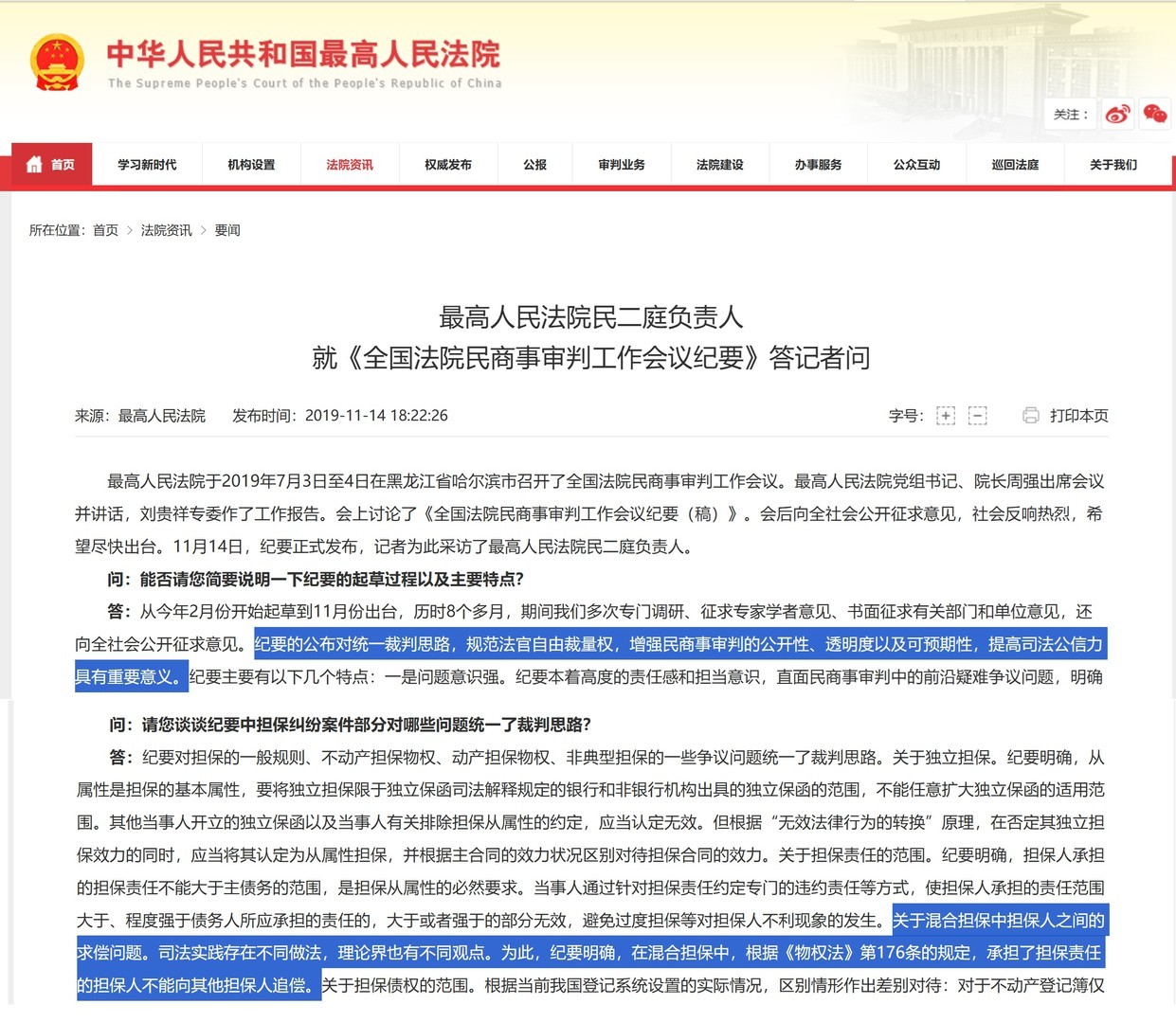Click 法院资讯 in the breadcrumb

click(x=167, y=230)
